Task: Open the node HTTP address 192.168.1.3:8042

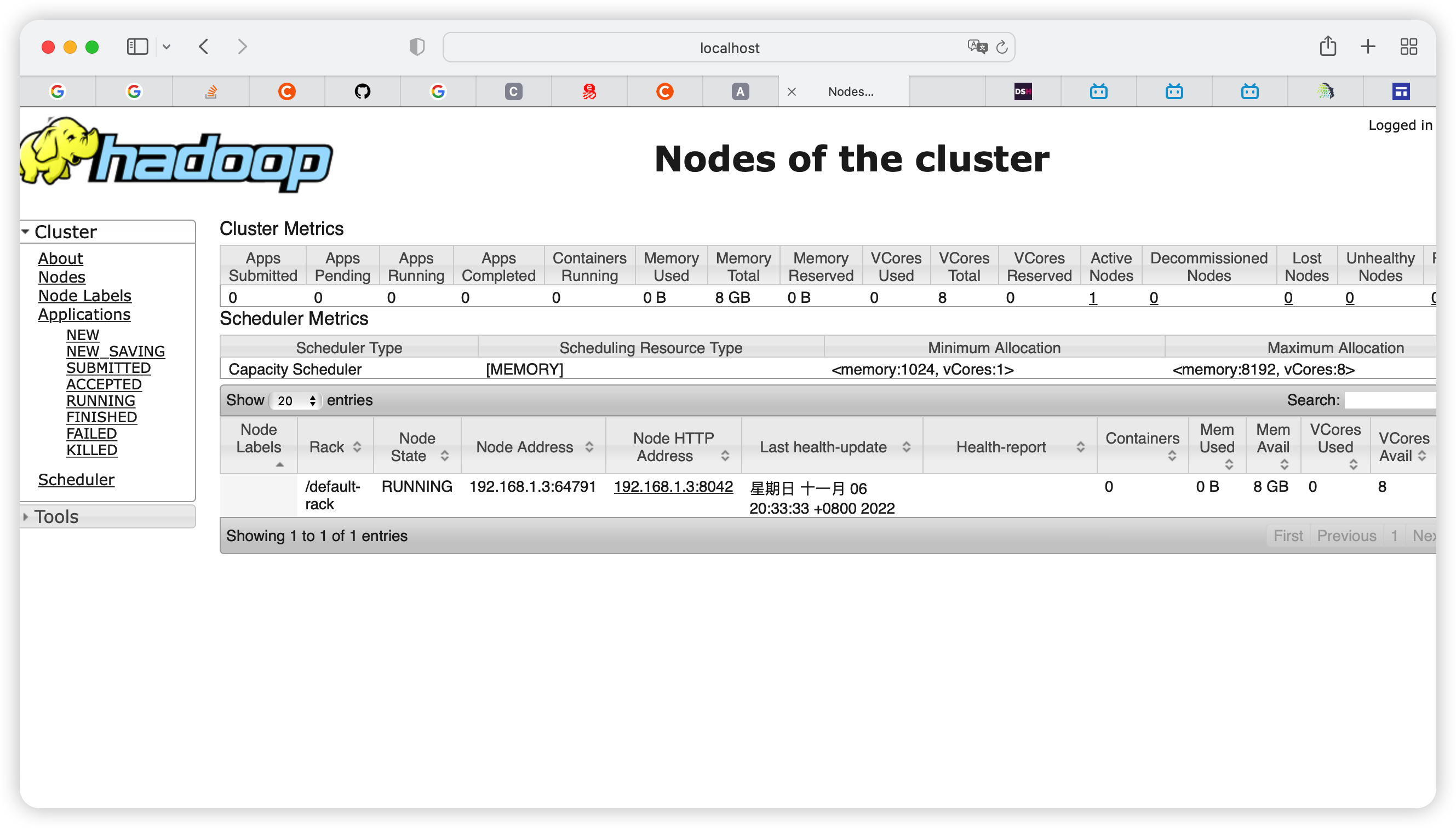Action: click(x=673, y=487)
